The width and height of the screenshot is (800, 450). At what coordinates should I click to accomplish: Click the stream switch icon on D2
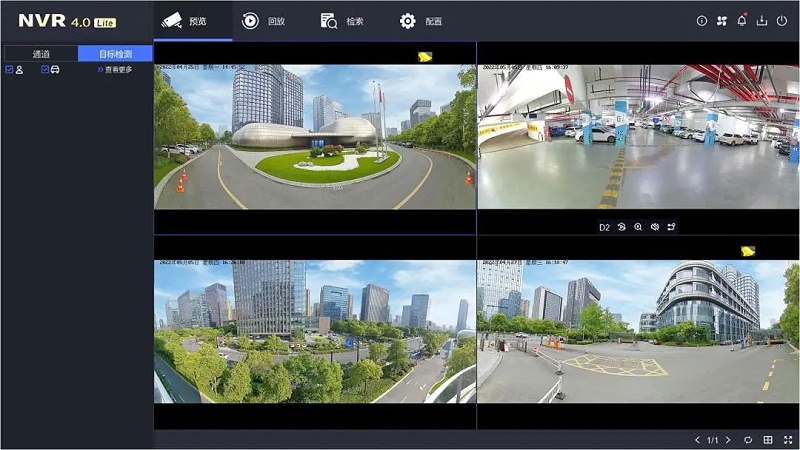672,227
